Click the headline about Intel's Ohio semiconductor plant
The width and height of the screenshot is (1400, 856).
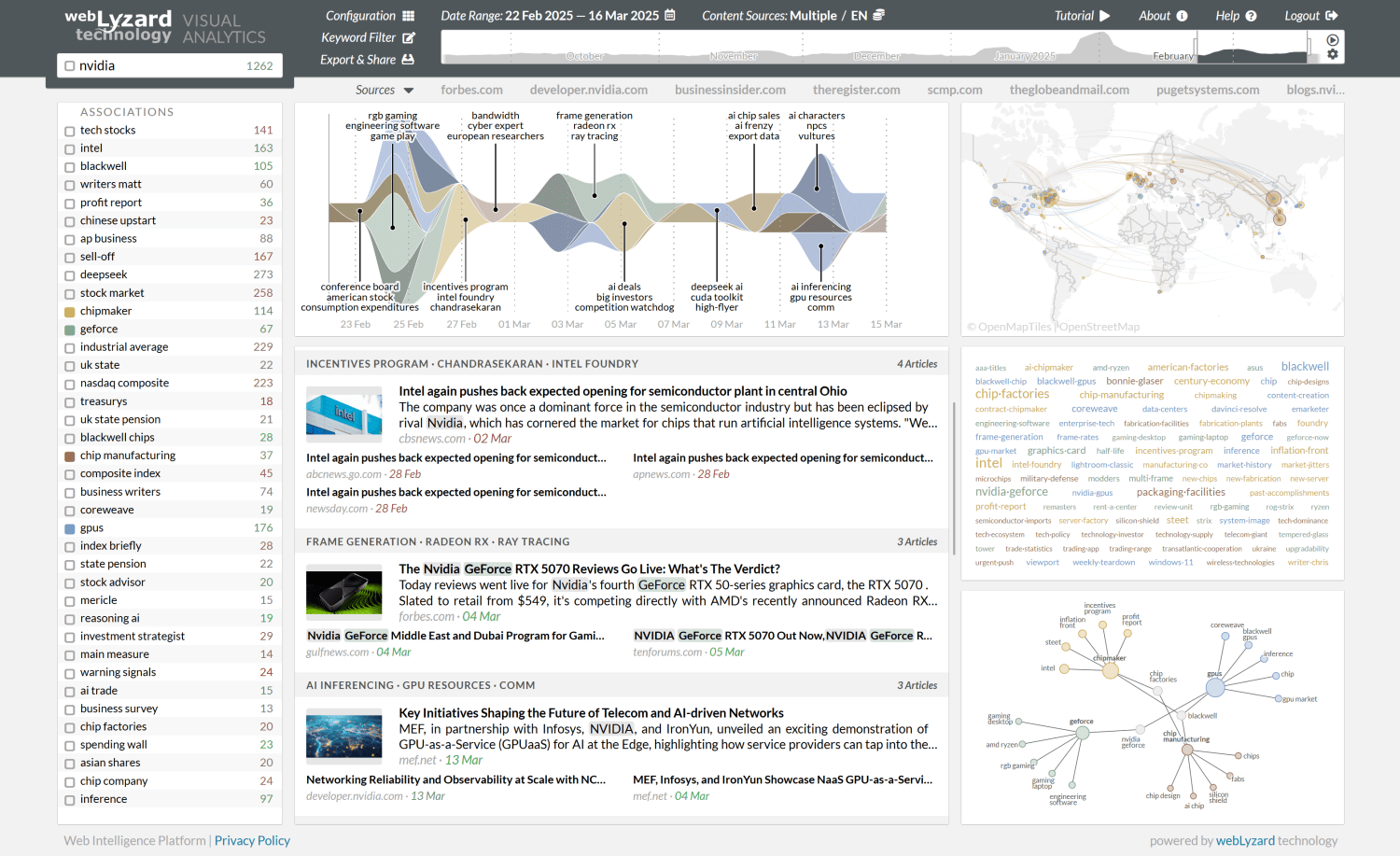(623, 391)
